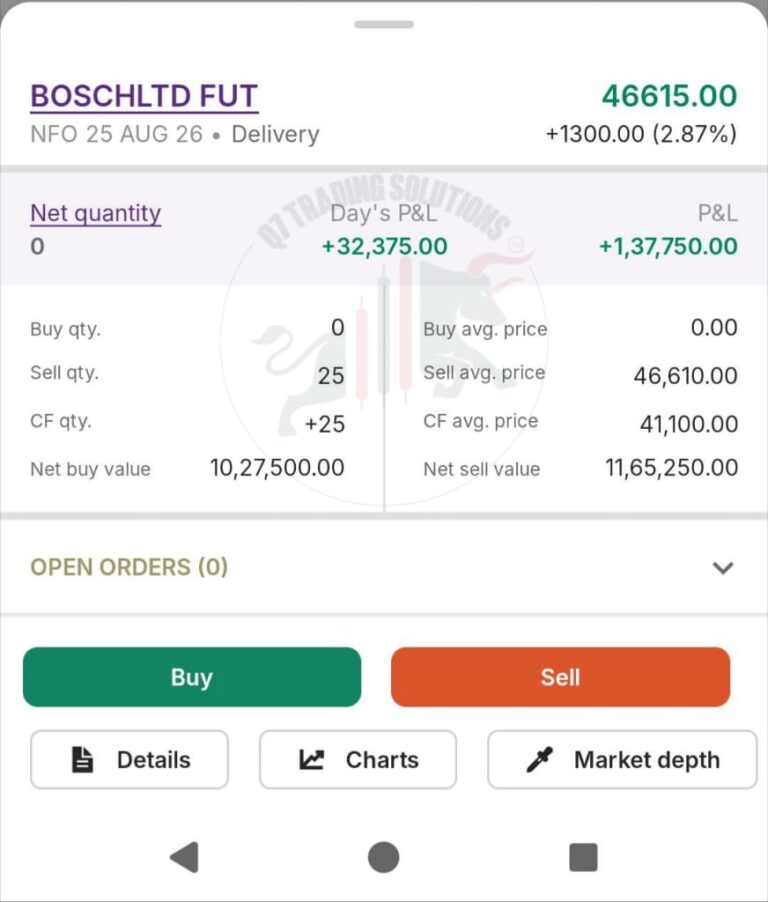The image size is (768, 902).
Task: Open the Market depth button
Action: click(x=622, y=759)
